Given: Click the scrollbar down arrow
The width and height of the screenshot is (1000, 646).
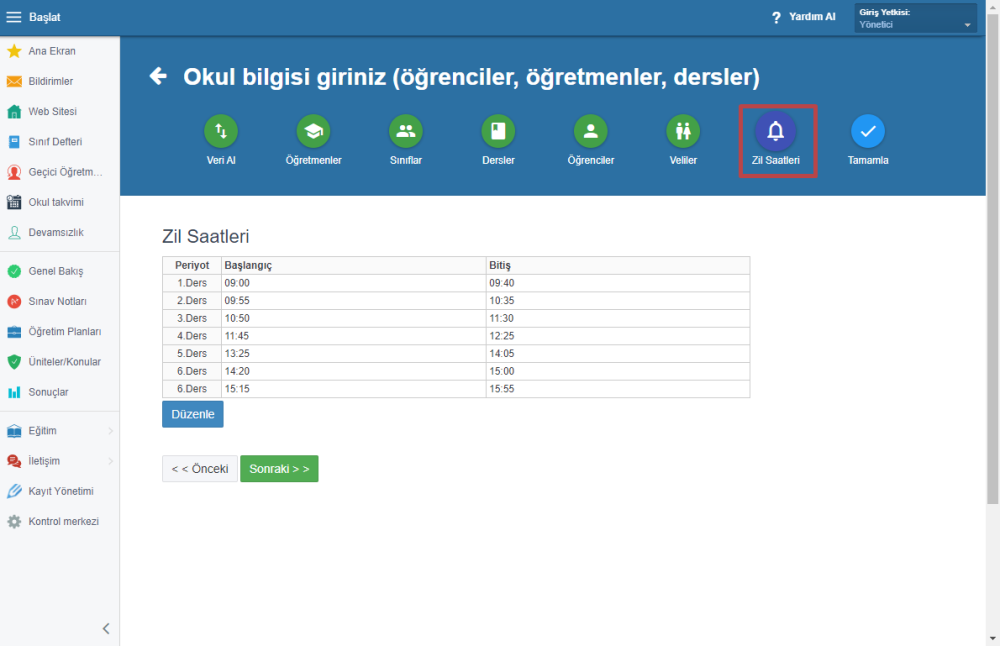Looking at the screenshot, I should (x=993, y=638).
